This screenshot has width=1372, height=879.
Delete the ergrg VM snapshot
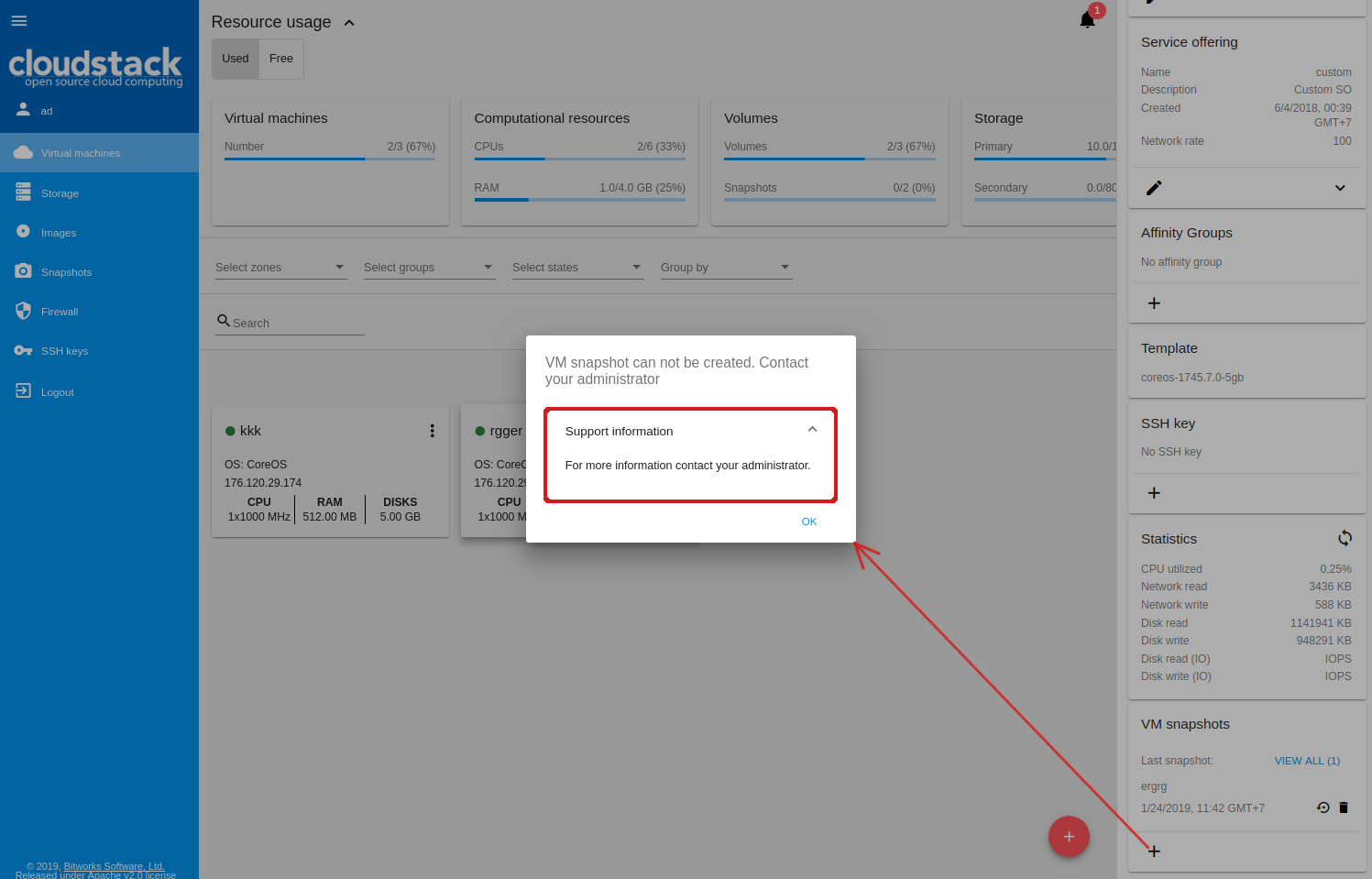click(x=1344, y=808)
